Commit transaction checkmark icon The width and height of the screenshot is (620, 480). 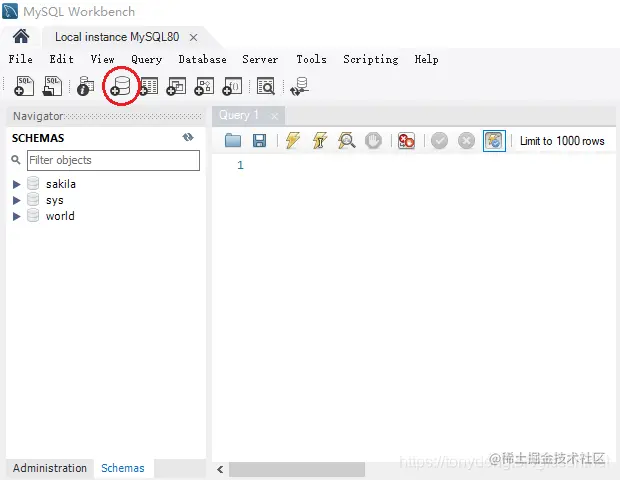tap(439, 140)
